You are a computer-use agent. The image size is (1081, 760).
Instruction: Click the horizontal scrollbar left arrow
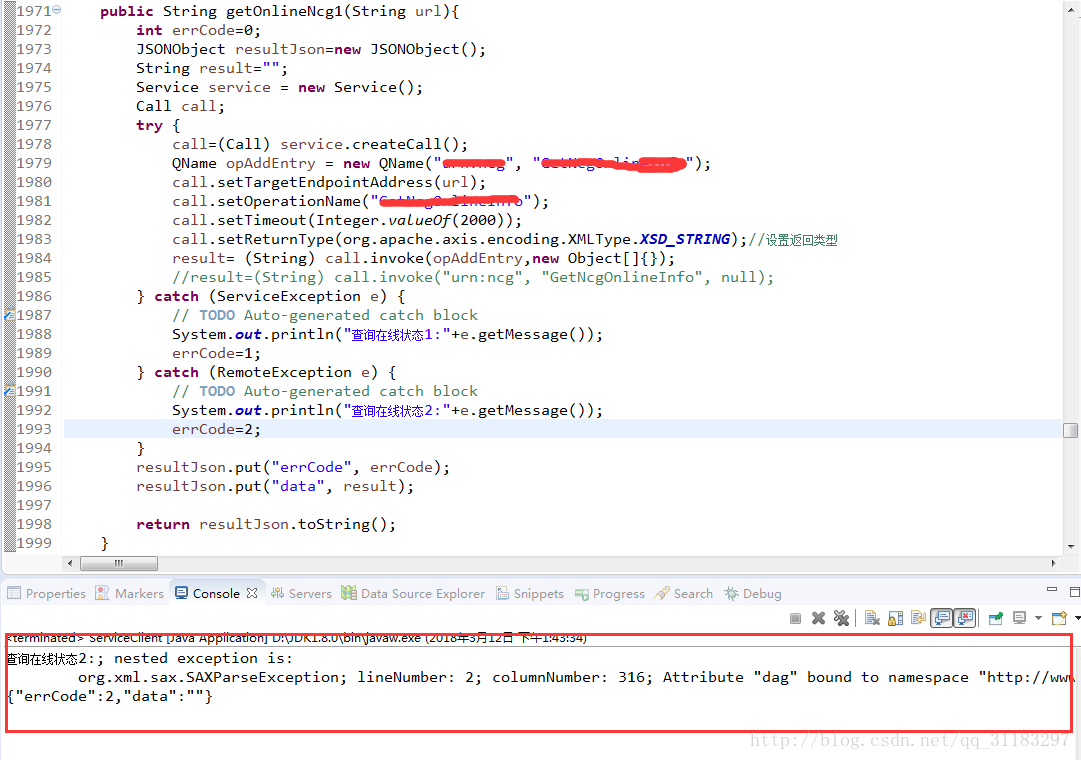click(x=70, y=563)
